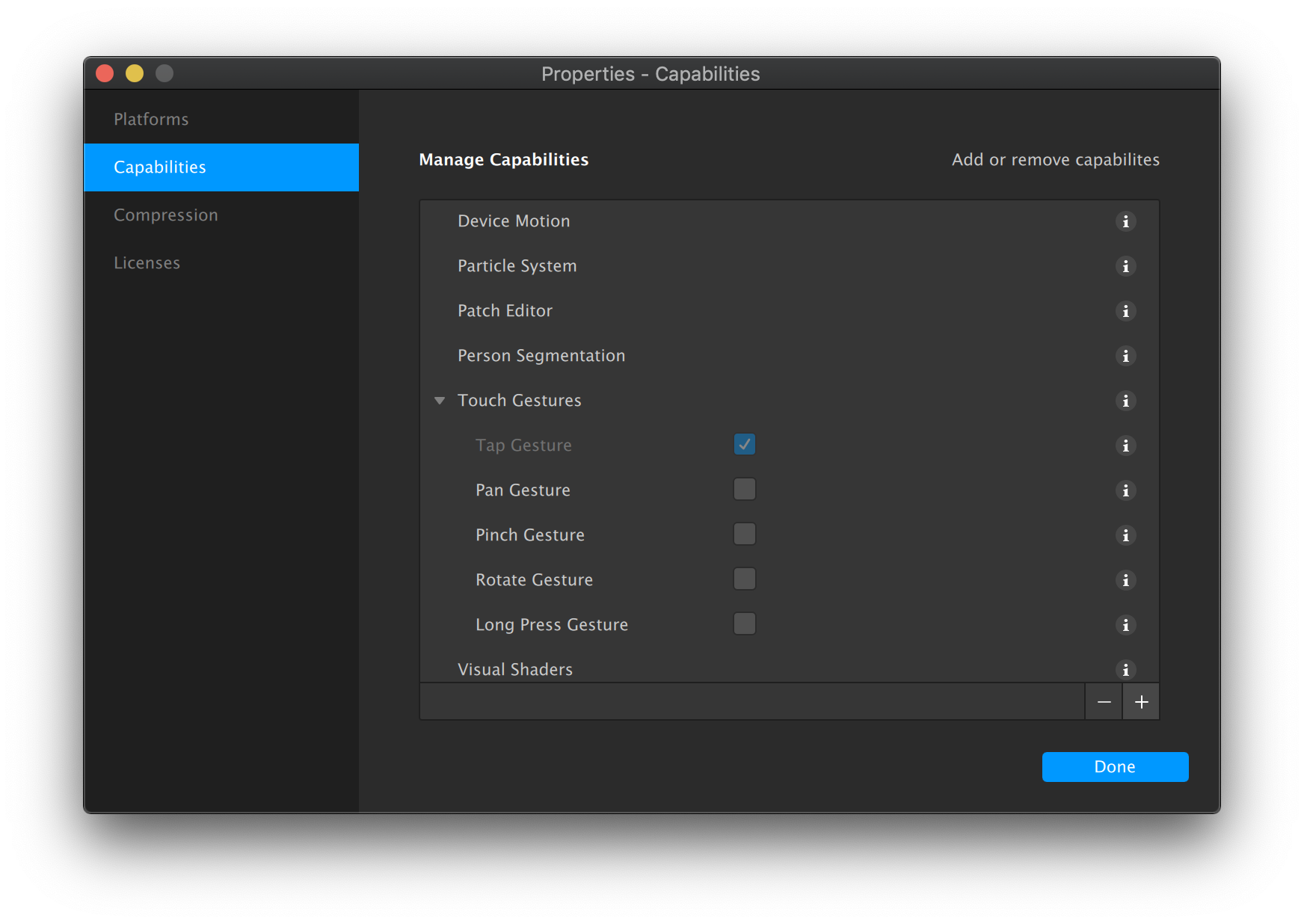Image resolution: width=1304 pixels, height=924 pixels.
Task: Click the blue Done button
Action: [1114, 767]
